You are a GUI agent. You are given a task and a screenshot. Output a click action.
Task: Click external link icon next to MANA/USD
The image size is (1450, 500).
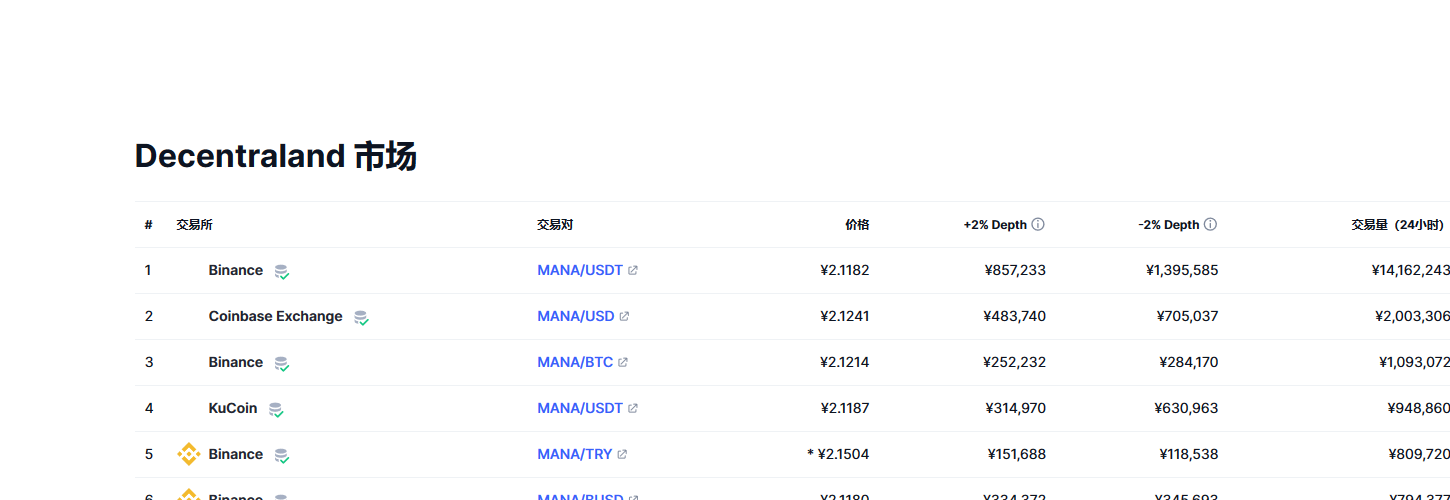624,316
